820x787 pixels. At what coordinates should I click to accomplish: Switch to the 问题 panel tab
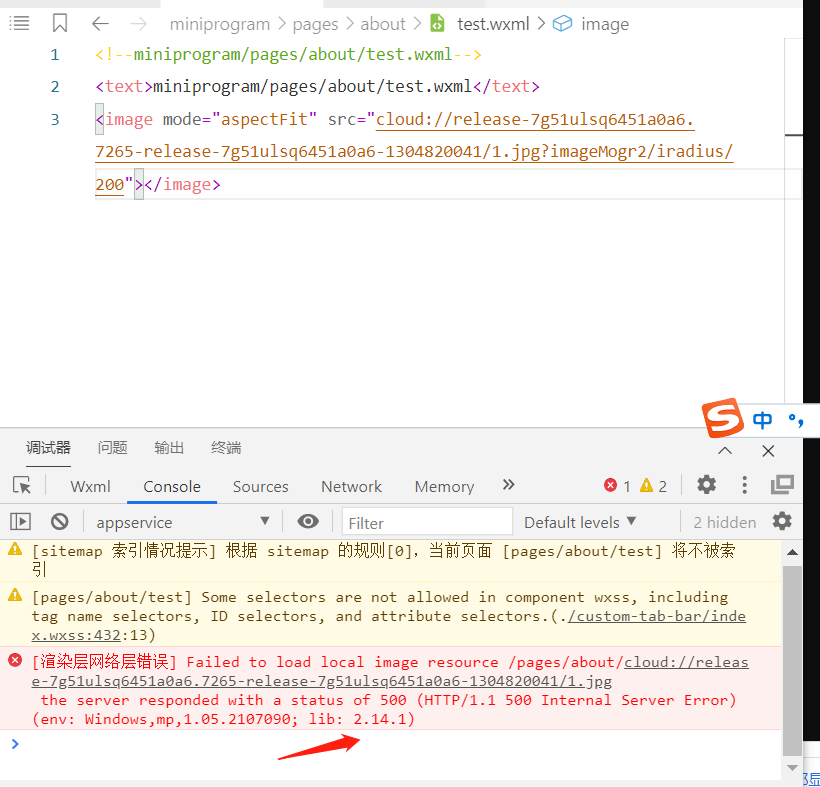[112, 448]
